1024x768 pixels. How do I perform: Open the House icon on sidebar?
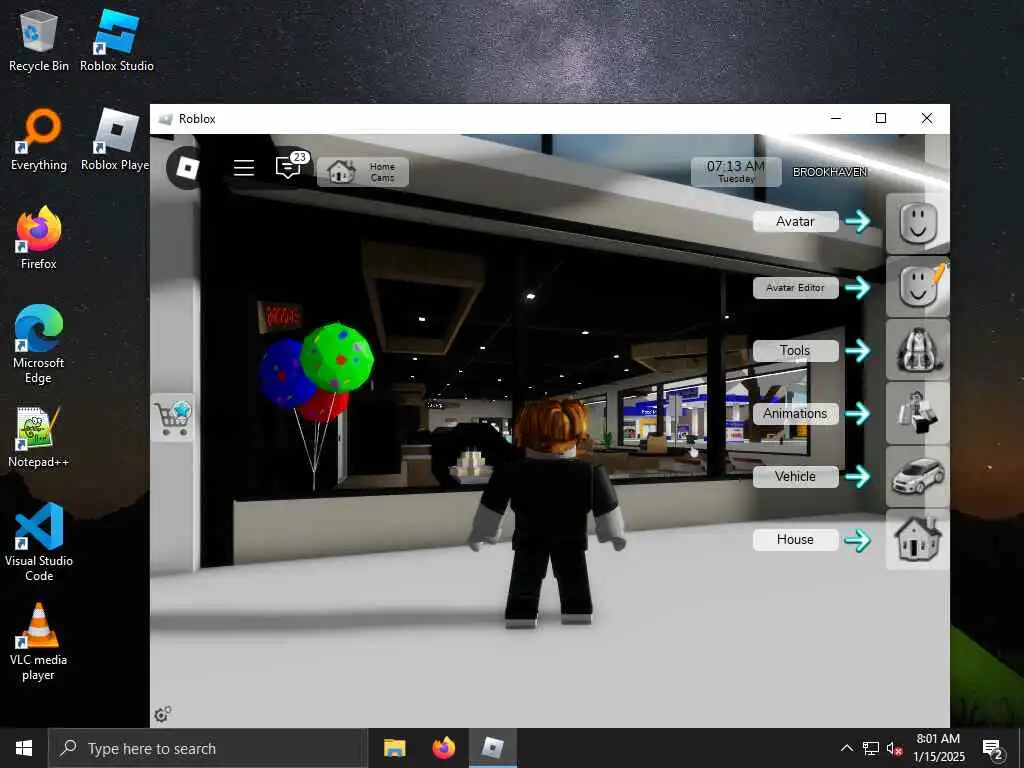918,539
